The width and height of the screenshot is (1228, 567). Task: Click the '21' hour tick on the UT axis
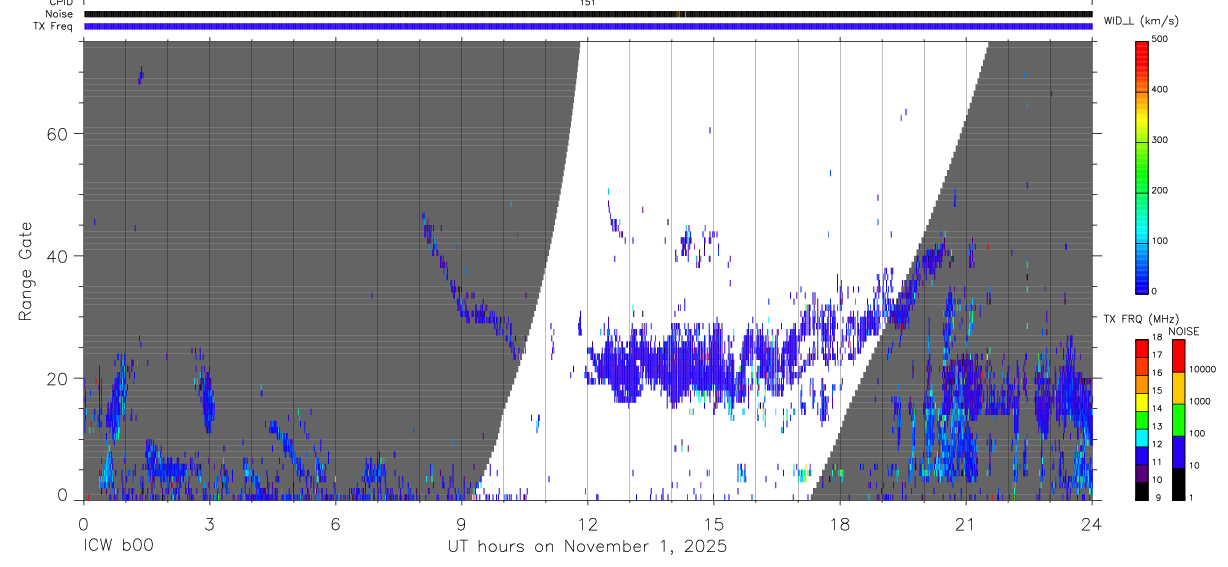point(965,523)
